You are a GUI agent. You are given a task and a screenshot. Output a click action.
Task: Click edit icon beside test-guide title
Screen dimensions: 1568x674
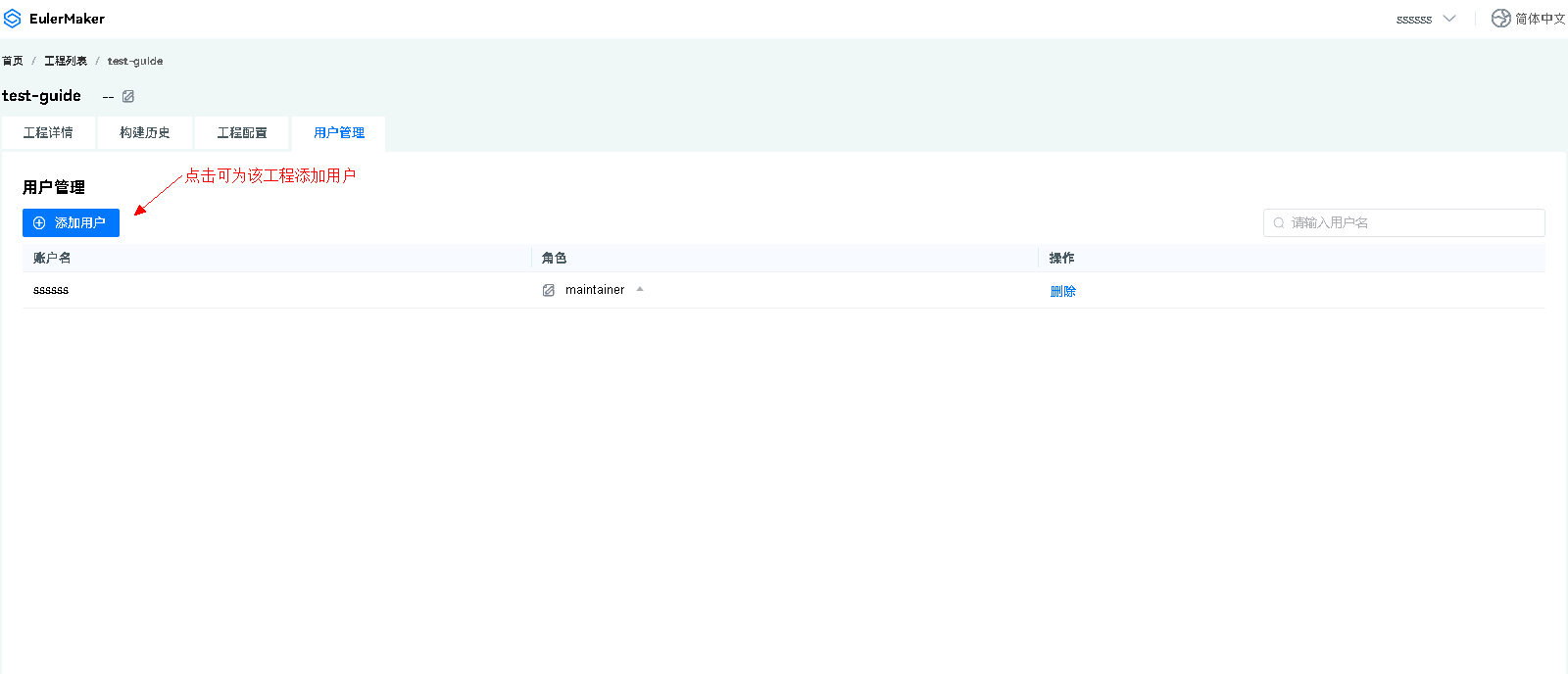coord(128,96)
